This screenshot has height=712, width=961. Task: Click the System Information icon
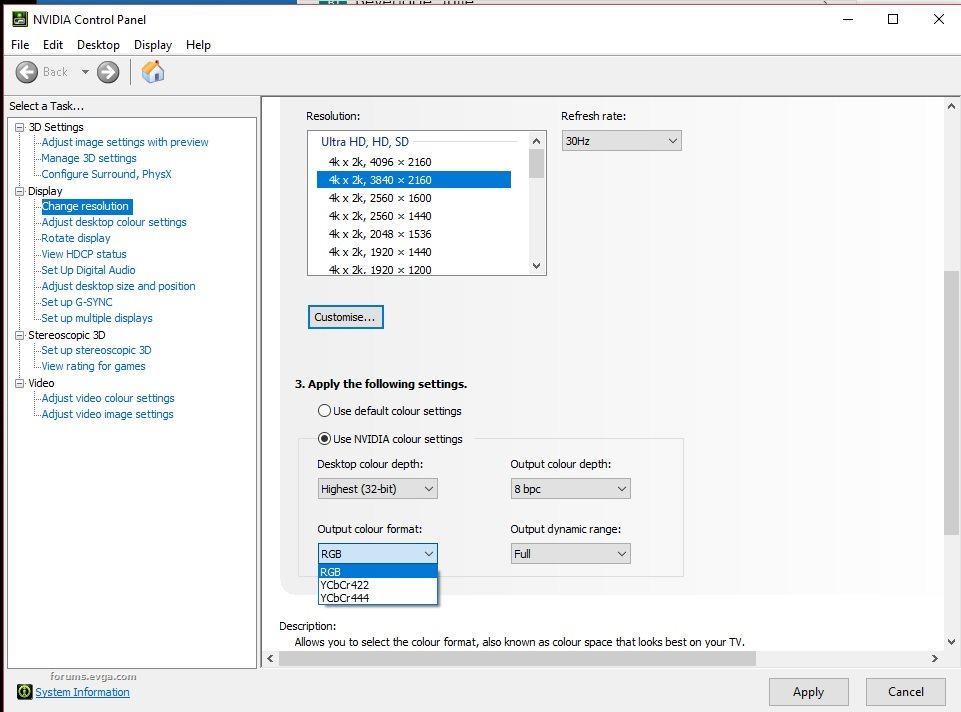coord(25,692)
